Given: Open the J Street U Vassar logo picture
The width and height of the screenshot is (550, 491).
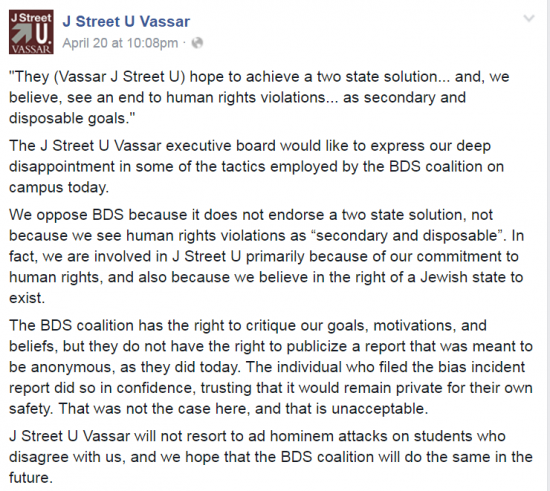Looking at the screenshot, I should [x=31, y=32].
